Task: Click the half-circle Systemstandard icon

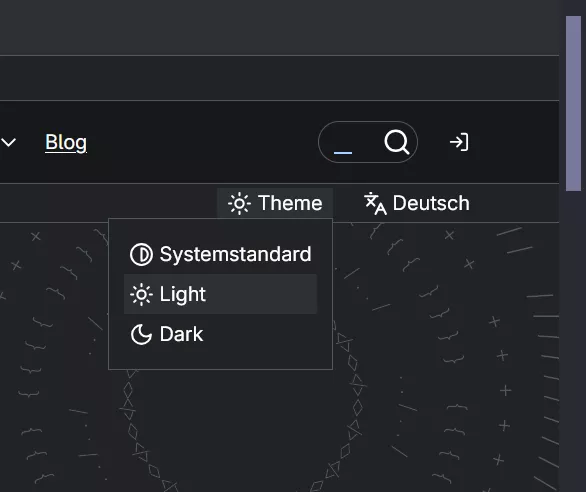Action: (x=141, y=255)
